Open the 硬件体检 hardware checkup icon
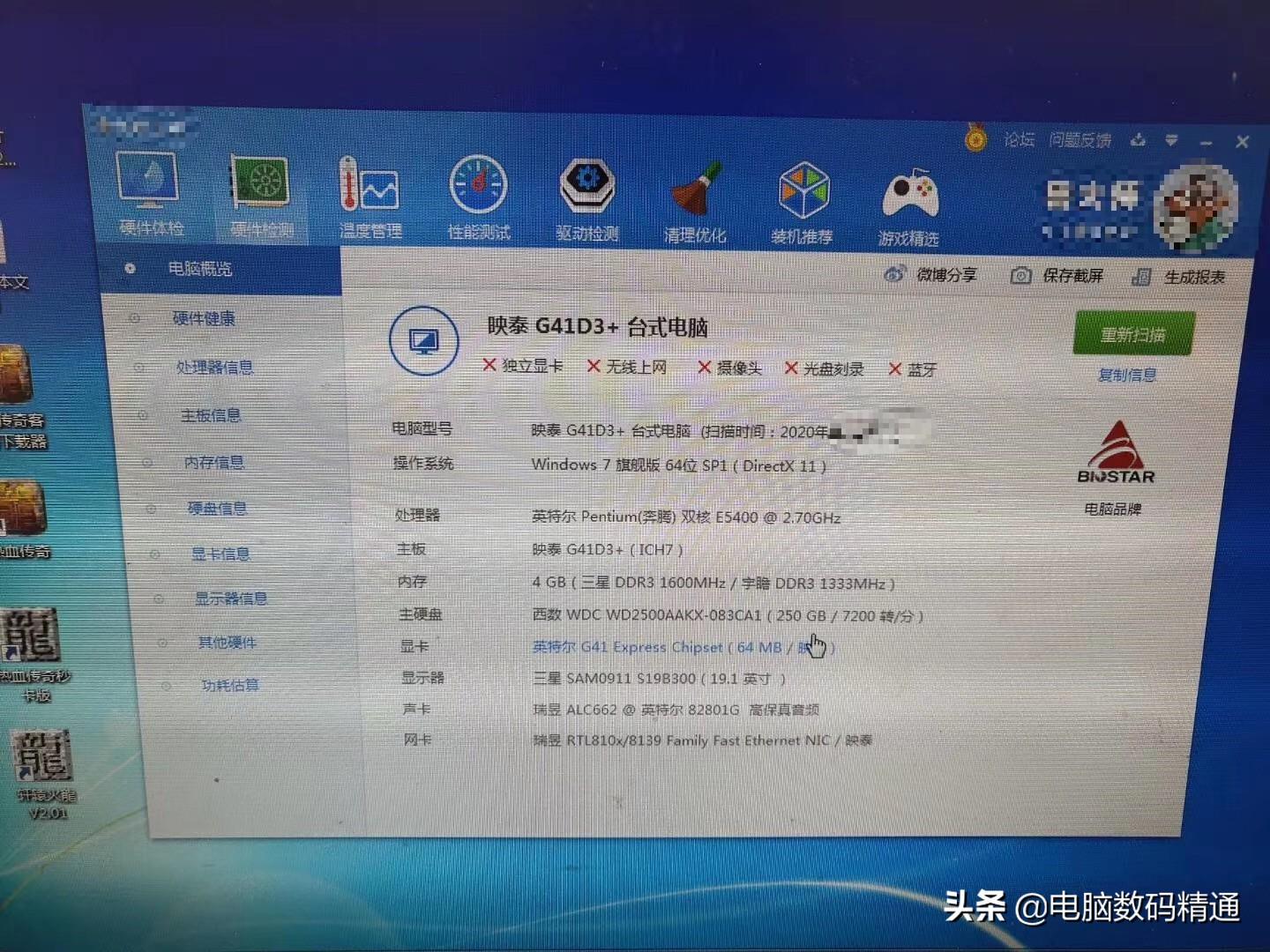 coord(150,195)
